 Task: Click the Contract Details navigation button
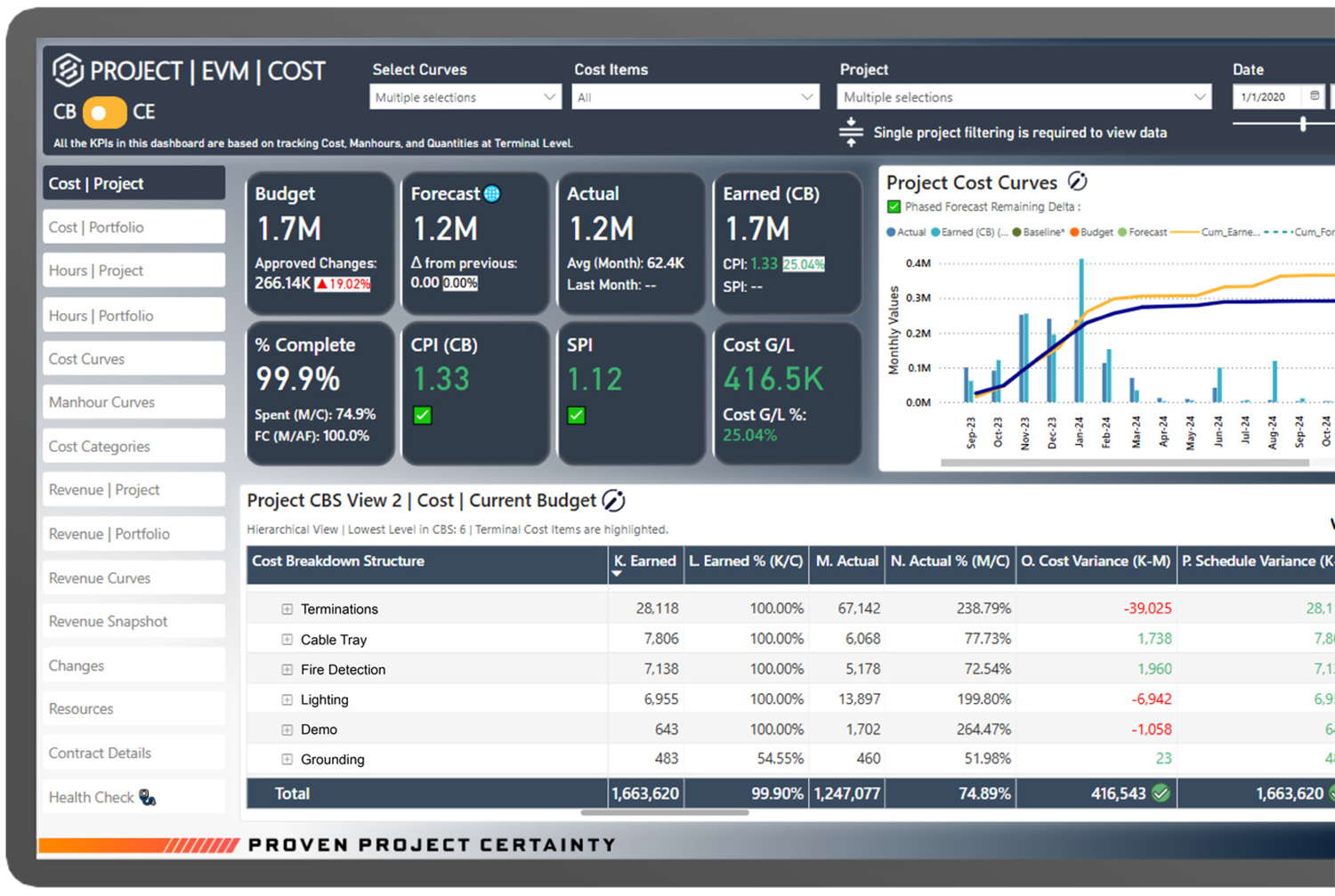133,753
